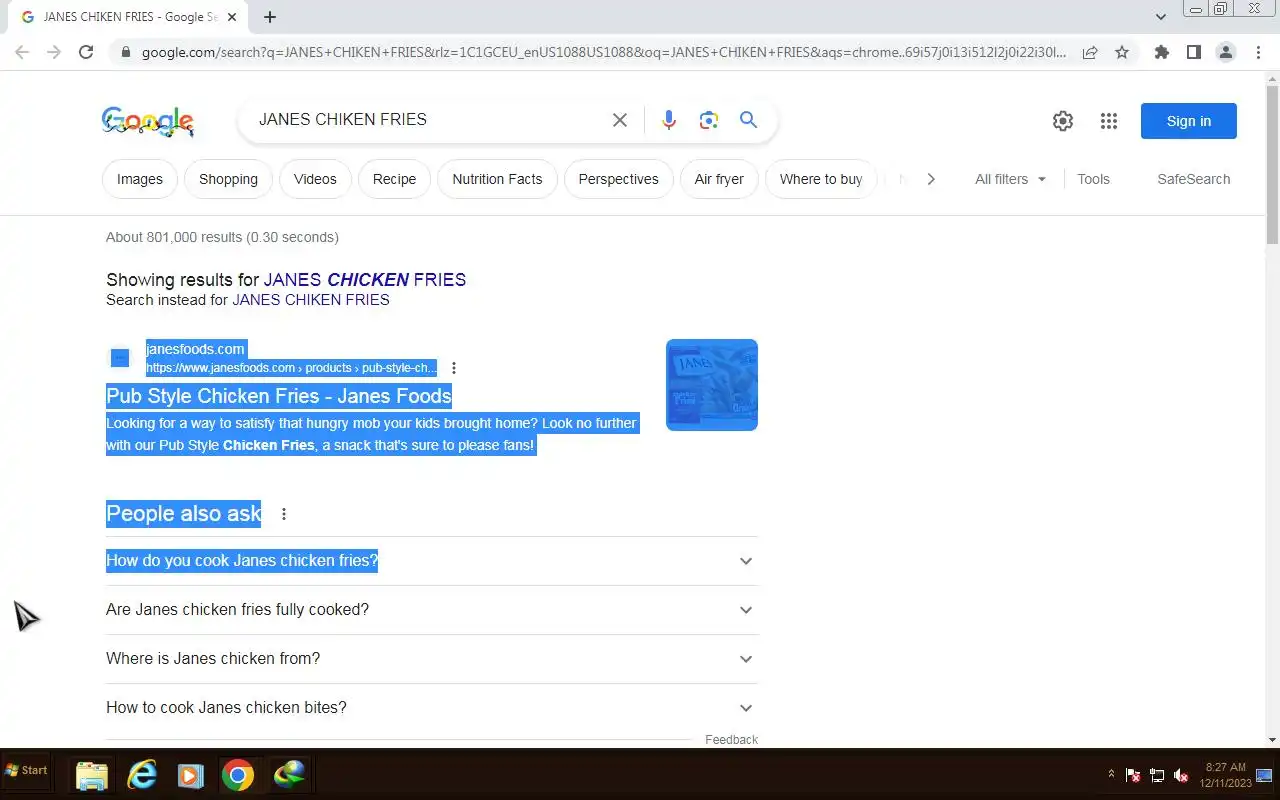Open more options for janesfoods result
The height and width of the screenshot is (800, 1280).
pos(454,368)
